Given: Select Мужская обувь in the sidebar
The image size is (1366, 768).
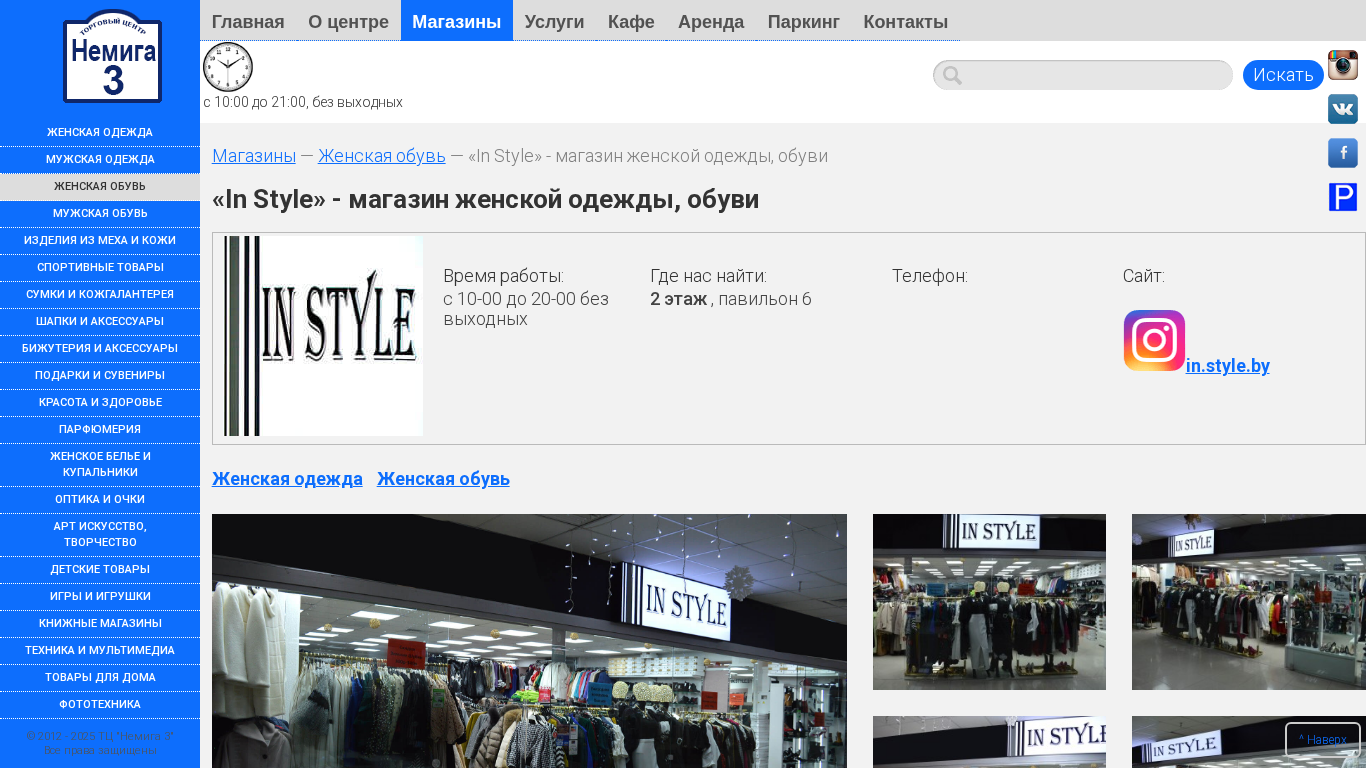Looking at the screenshot, I should coord(100,214).
